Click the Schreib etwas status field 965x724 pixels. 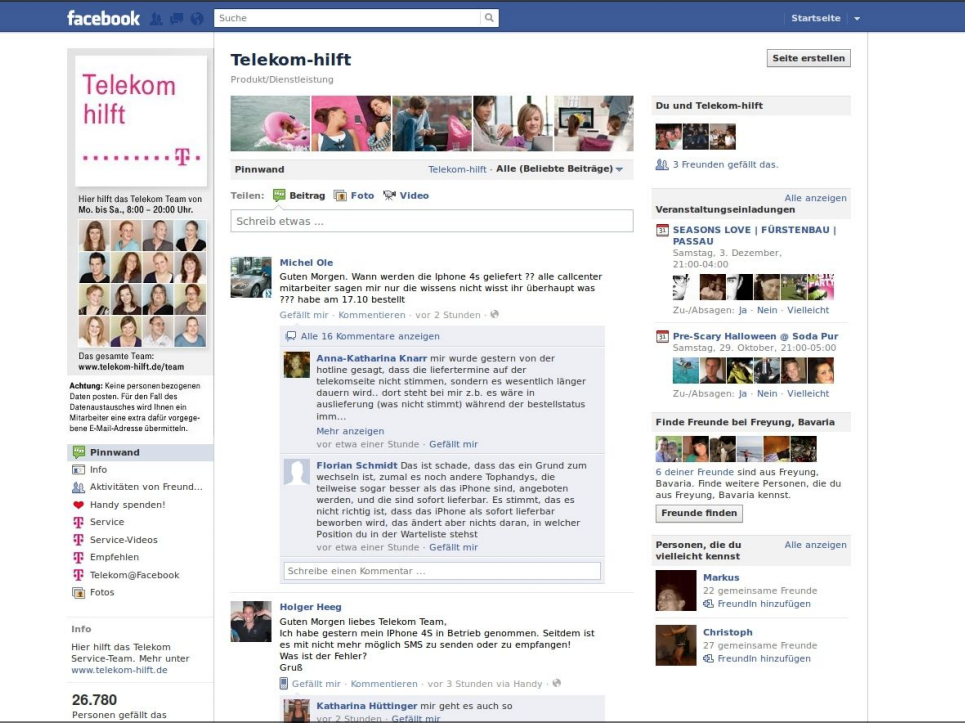point(432,221)
